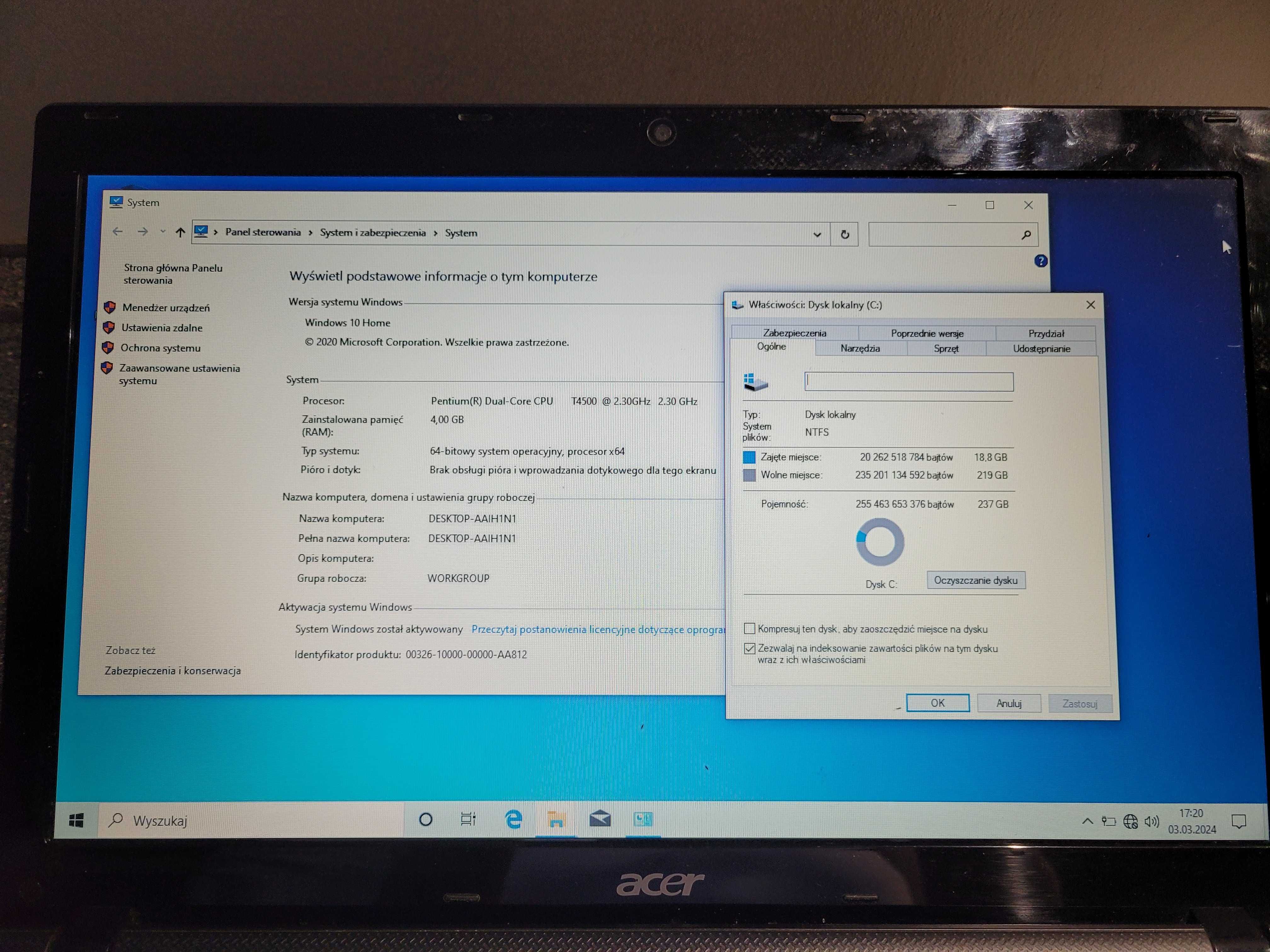
Task: Open the Udostępnianie tab
Action: pyautogui.click(x=1041, y=348)
